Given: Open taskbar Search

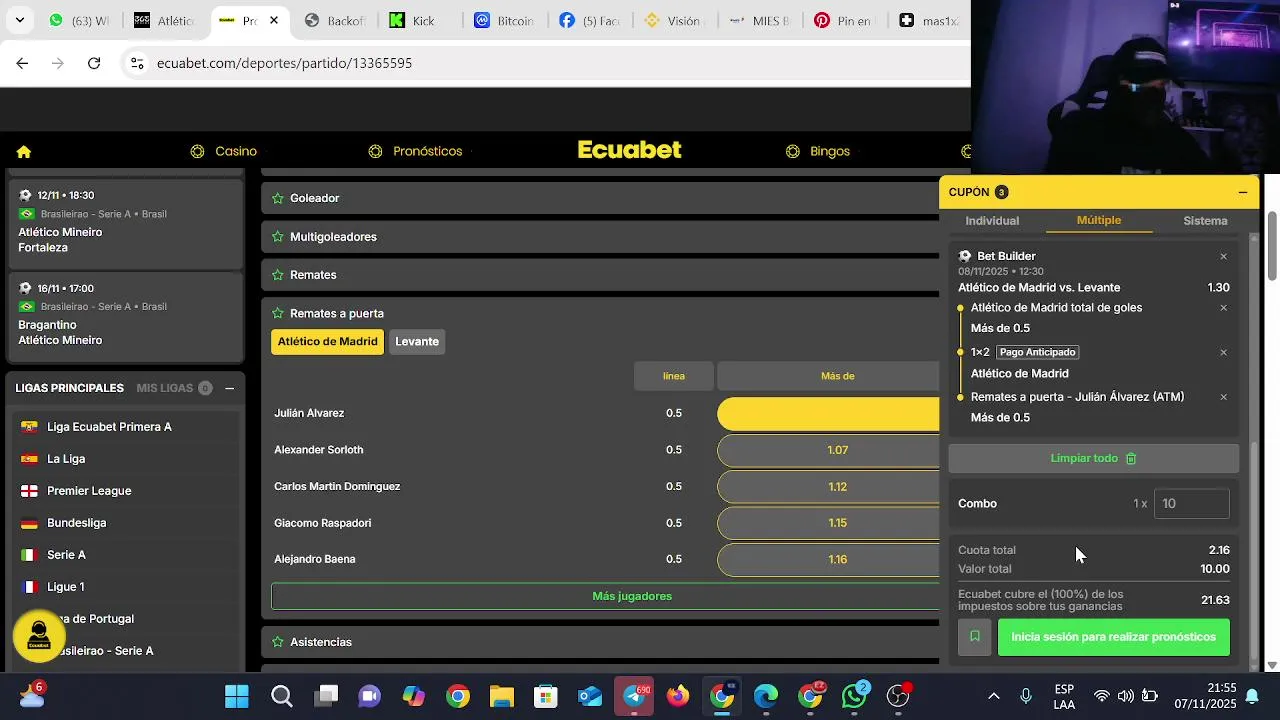Looking at the screenshot, I should tap(282, 696).
